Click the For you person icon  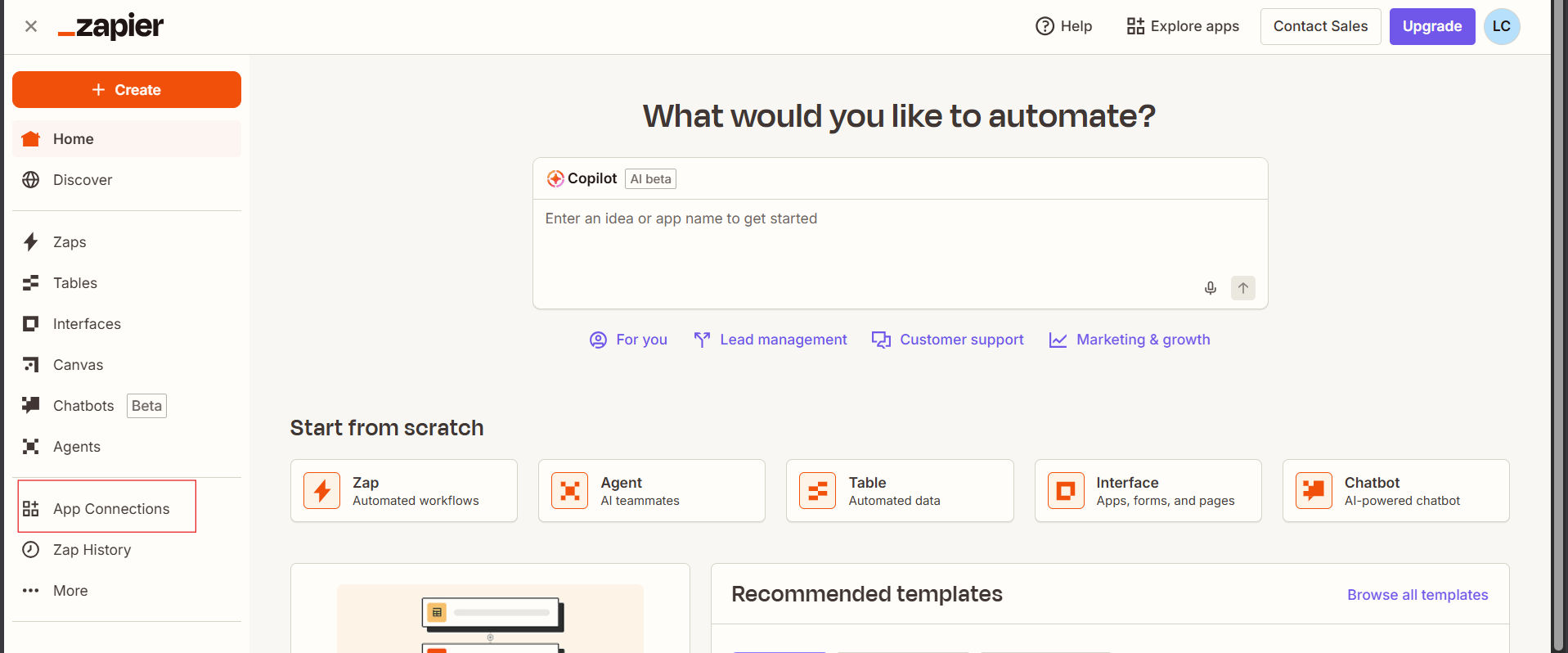coord(599,340)
